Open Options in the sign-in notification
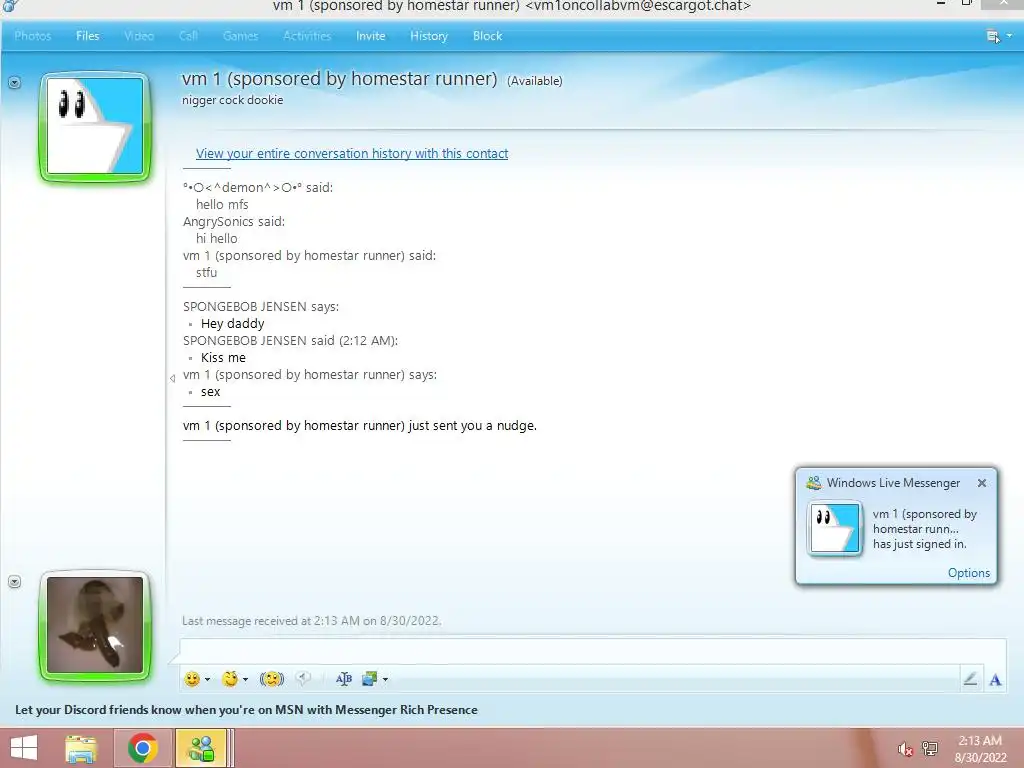 coord(968,573)
